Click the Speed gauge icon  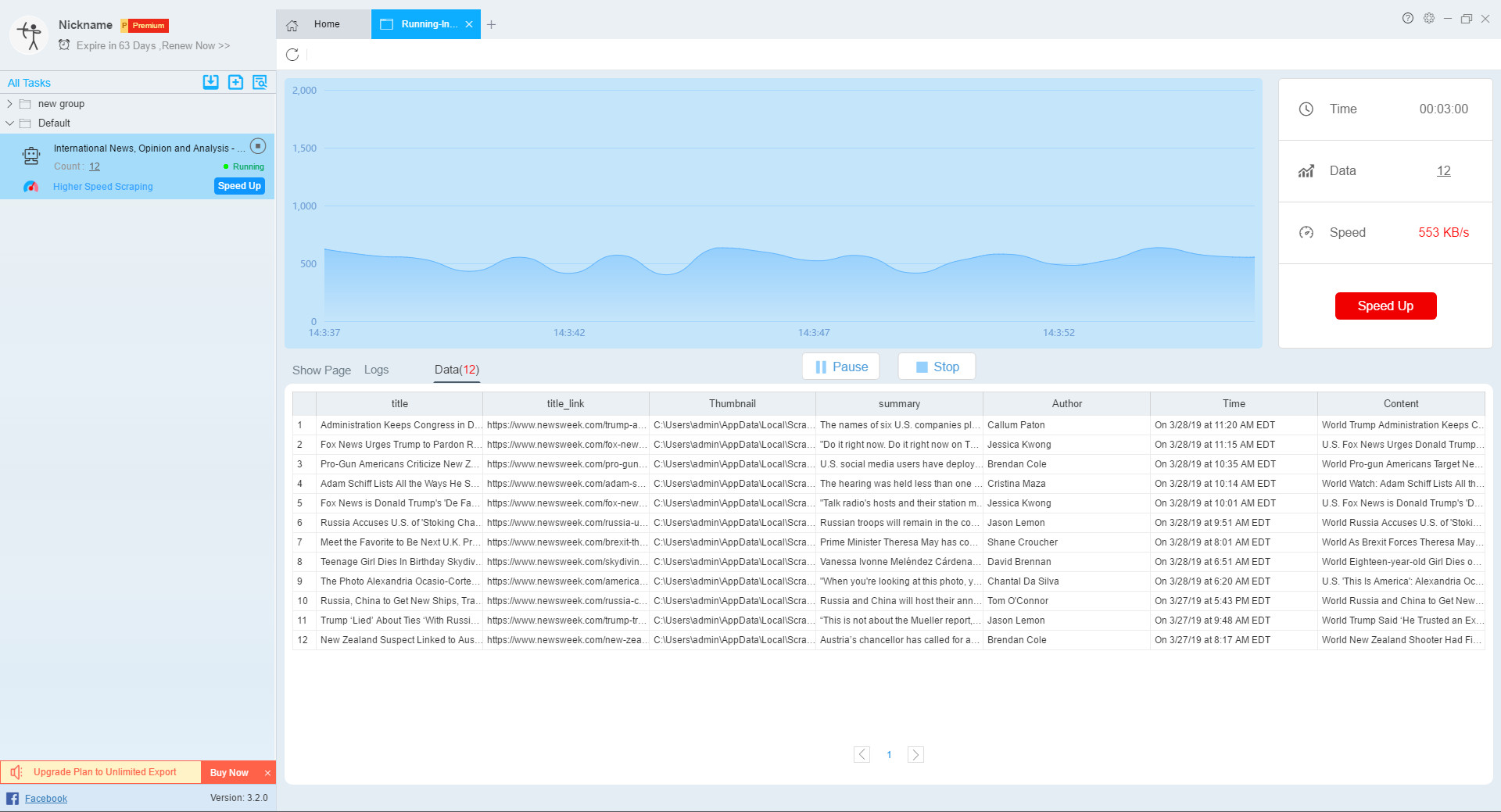pyautogui.click(x=1306, y=233)
